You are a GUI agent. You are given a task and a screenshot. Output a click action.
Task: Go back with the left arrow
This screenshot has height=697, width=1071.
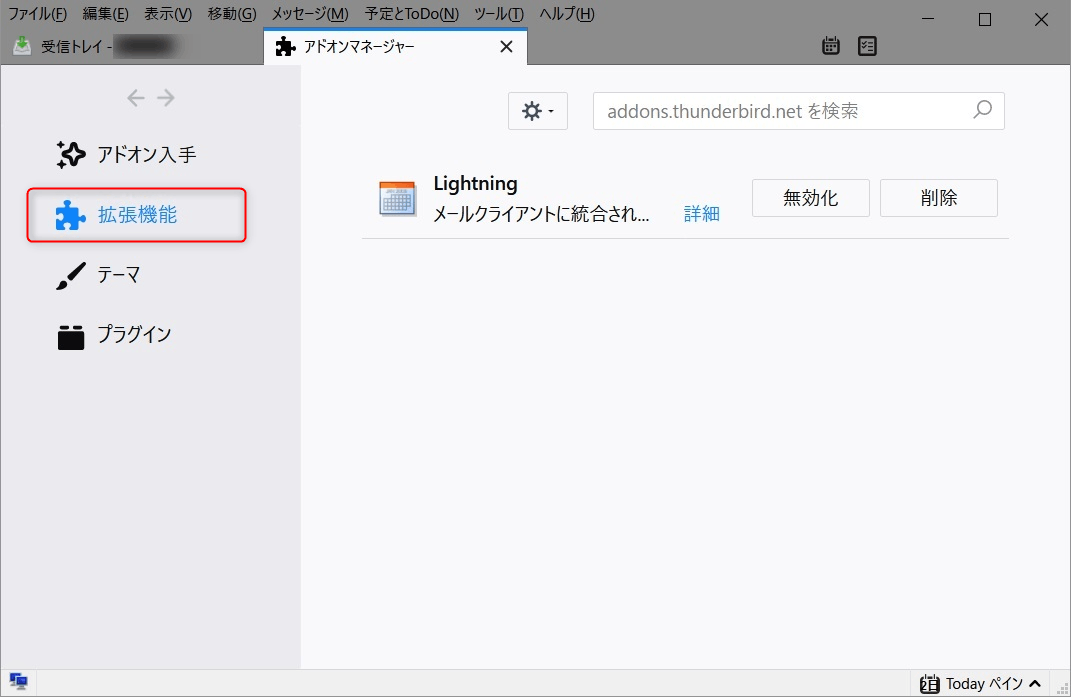coord(135,98)
